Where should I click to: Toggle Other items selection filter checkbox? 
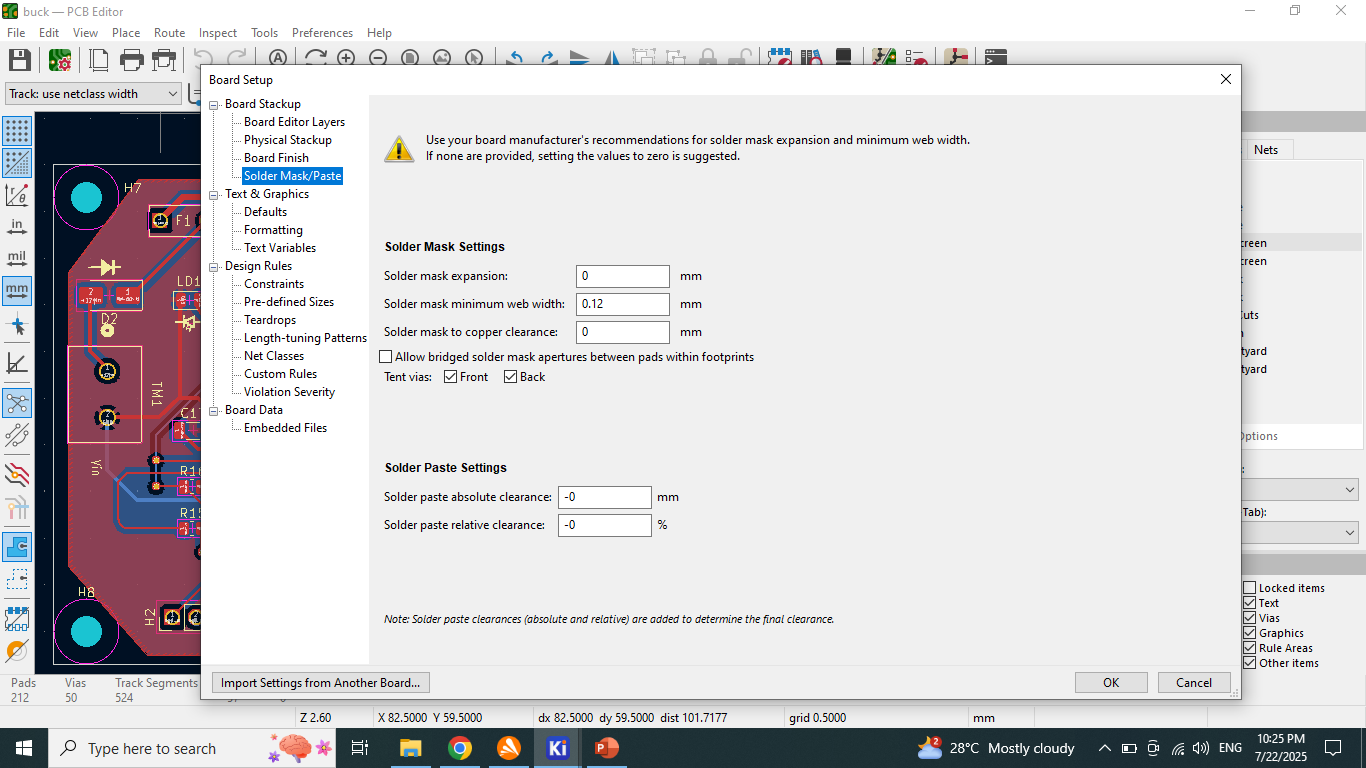(x=1249, y=663)
